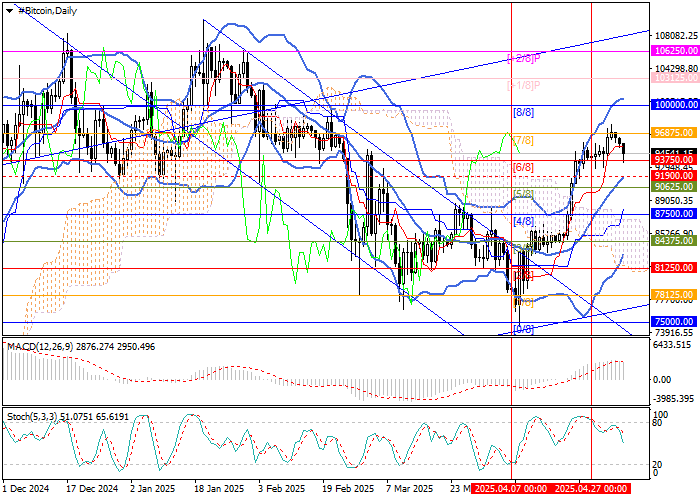Screen dimensions: 700x500
Task: Select the [6/8] red level label
Action: 522,166
